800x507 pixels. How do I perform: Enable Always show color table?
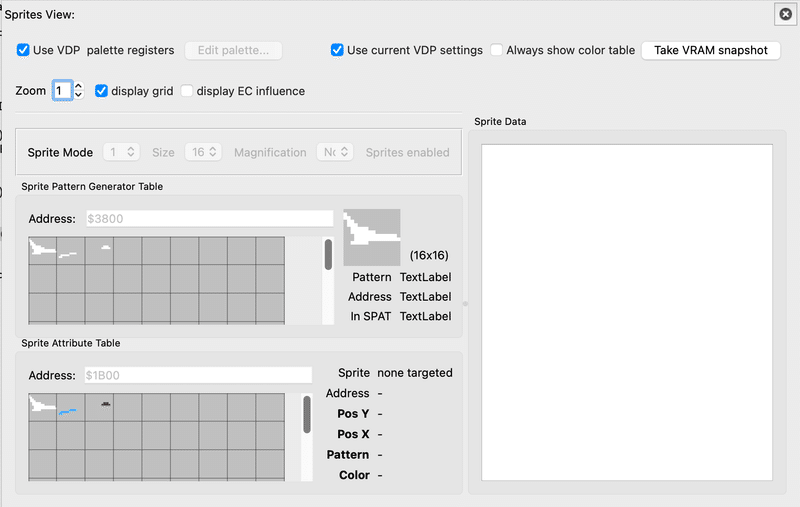click(496, 50)
